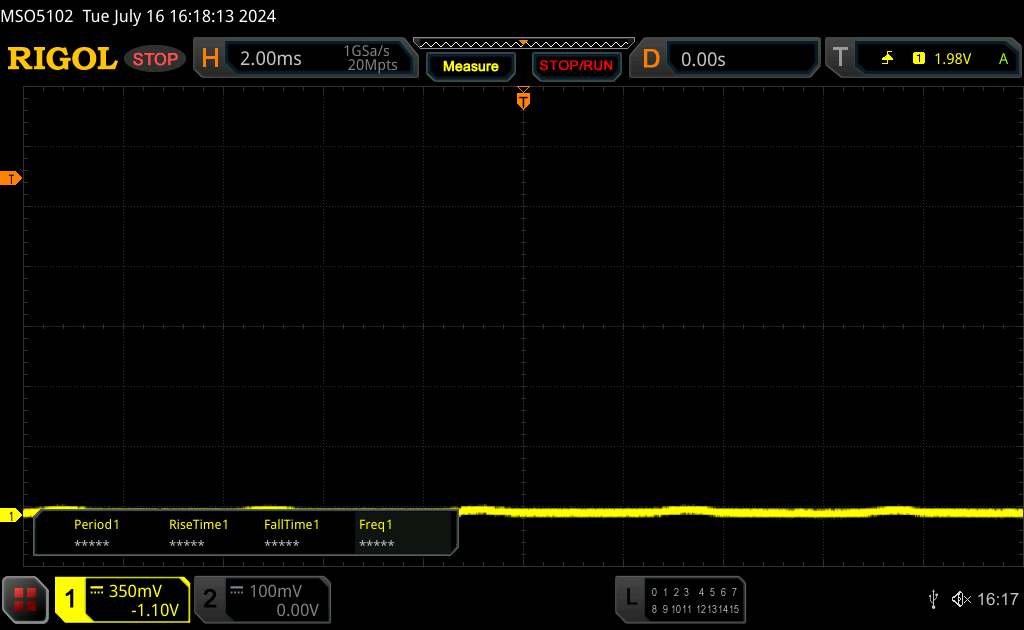
Task: Tap the STOP/RUN button
Action: click(576, 66)
